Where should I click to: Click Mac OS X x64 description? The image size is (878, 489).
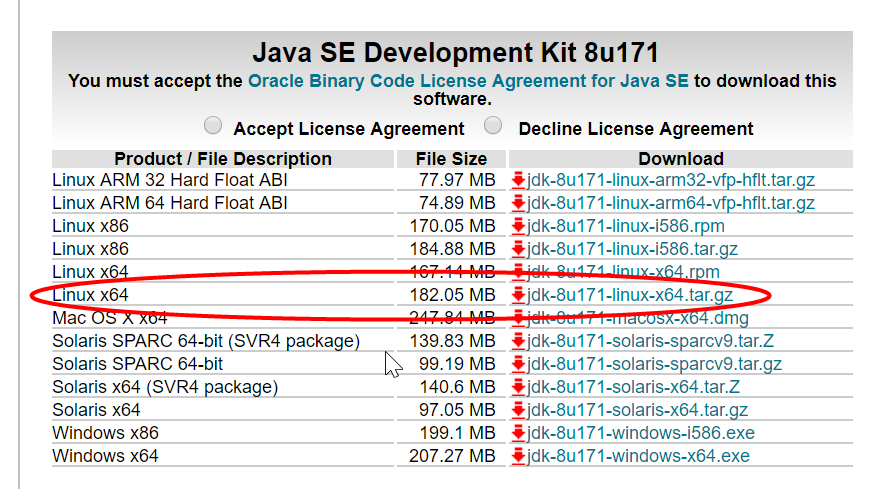(x=110, y=318)
